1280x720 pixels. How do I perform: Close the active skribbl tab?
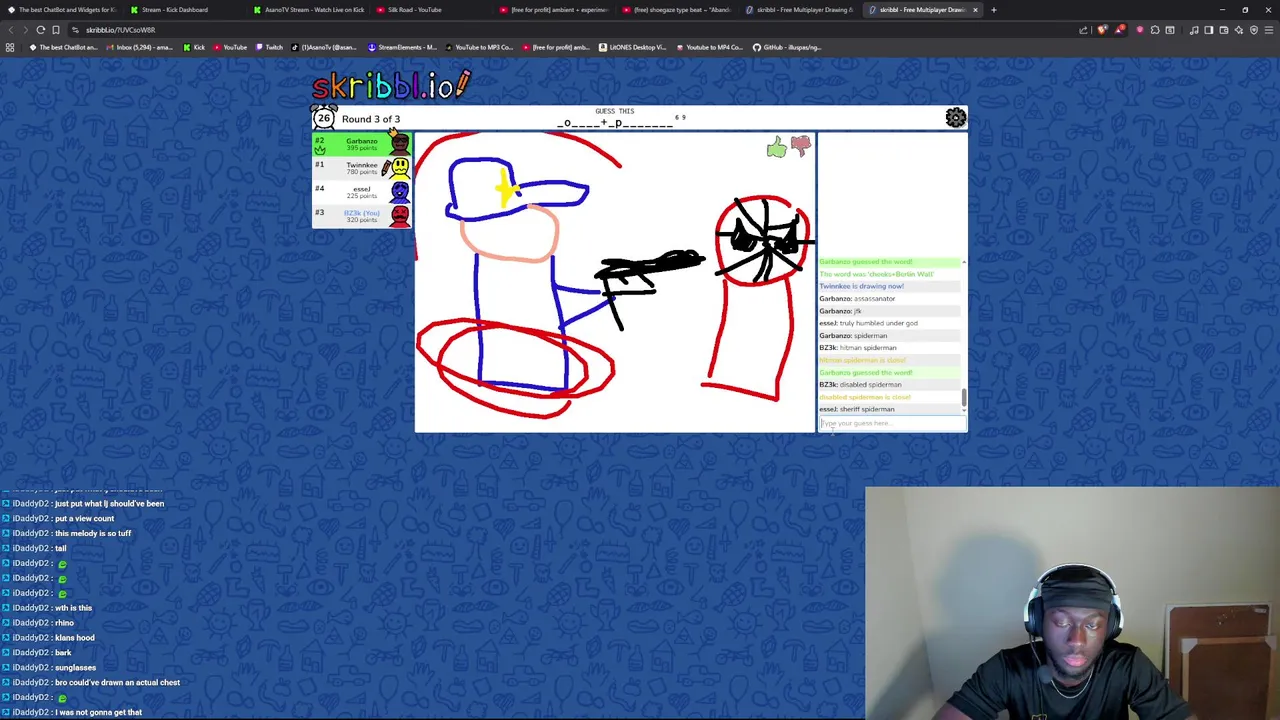(975, 10)
